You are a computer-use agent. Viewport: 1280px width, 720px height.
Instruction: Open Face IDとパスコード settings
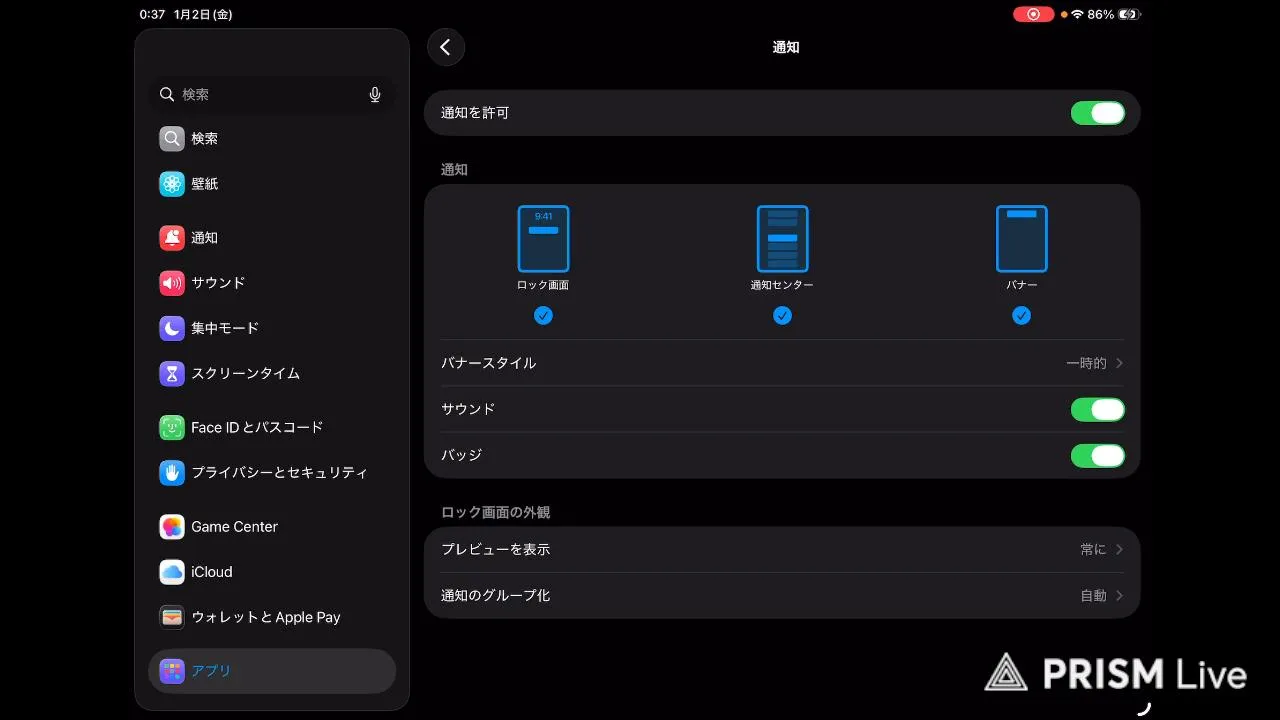[x=257, y=427]
